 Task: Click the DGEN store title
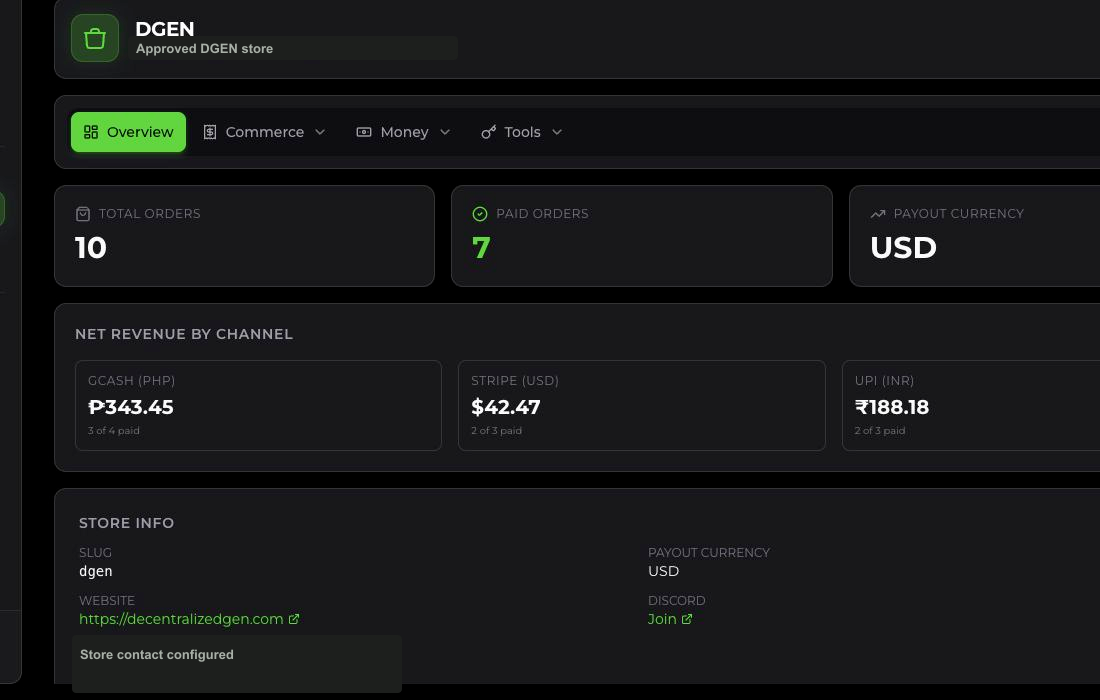click(x=165, y=29)
